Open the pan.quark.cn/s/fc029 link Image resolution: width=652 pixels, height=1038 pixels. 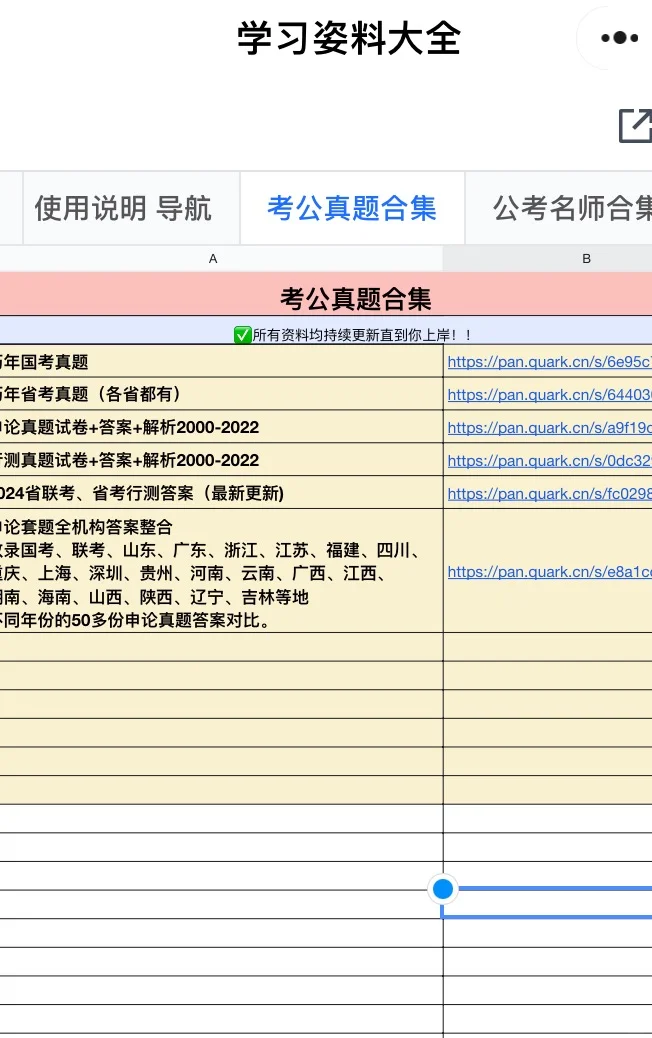click(x=549, y=494)
